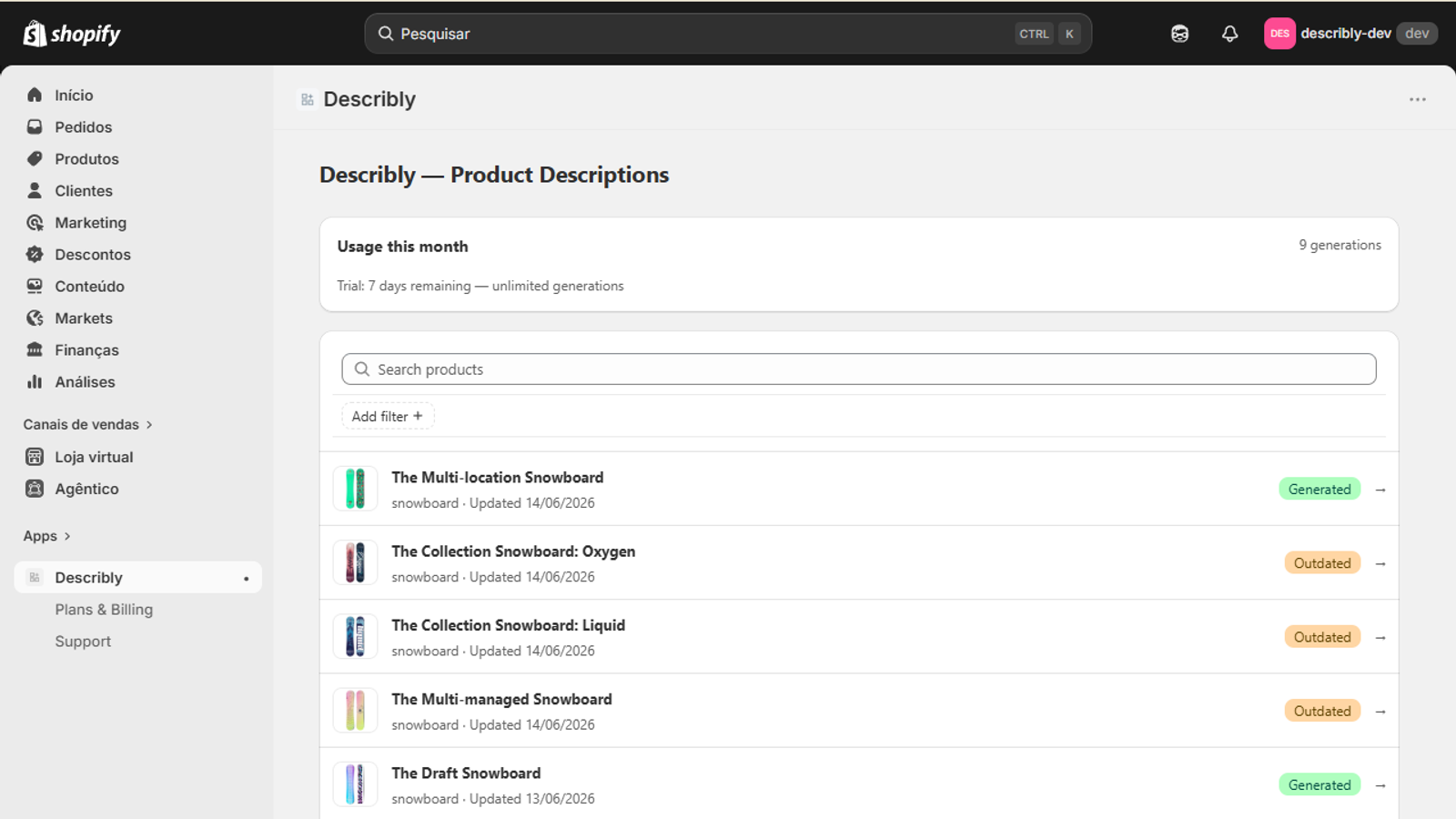Open Collection Snowboard: Liquid via its arrow
The image size is (1456, 819).
pos(1380,637)
